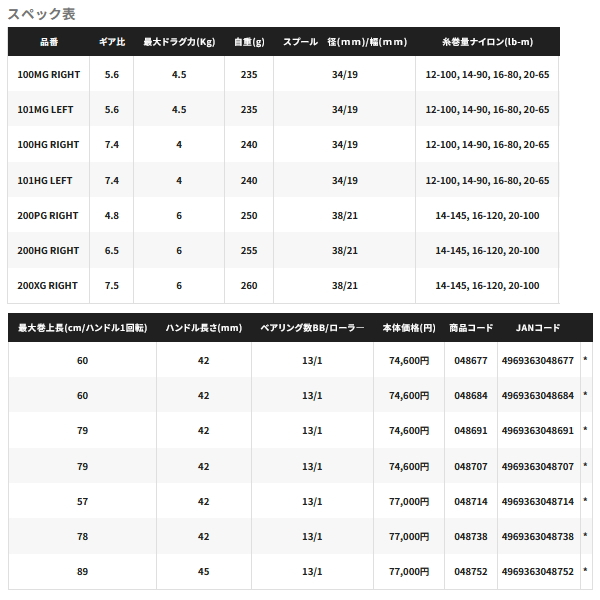The image size is (600, 600).
Task: Click the 本体価格(円) column header
Action: point(409,328)
